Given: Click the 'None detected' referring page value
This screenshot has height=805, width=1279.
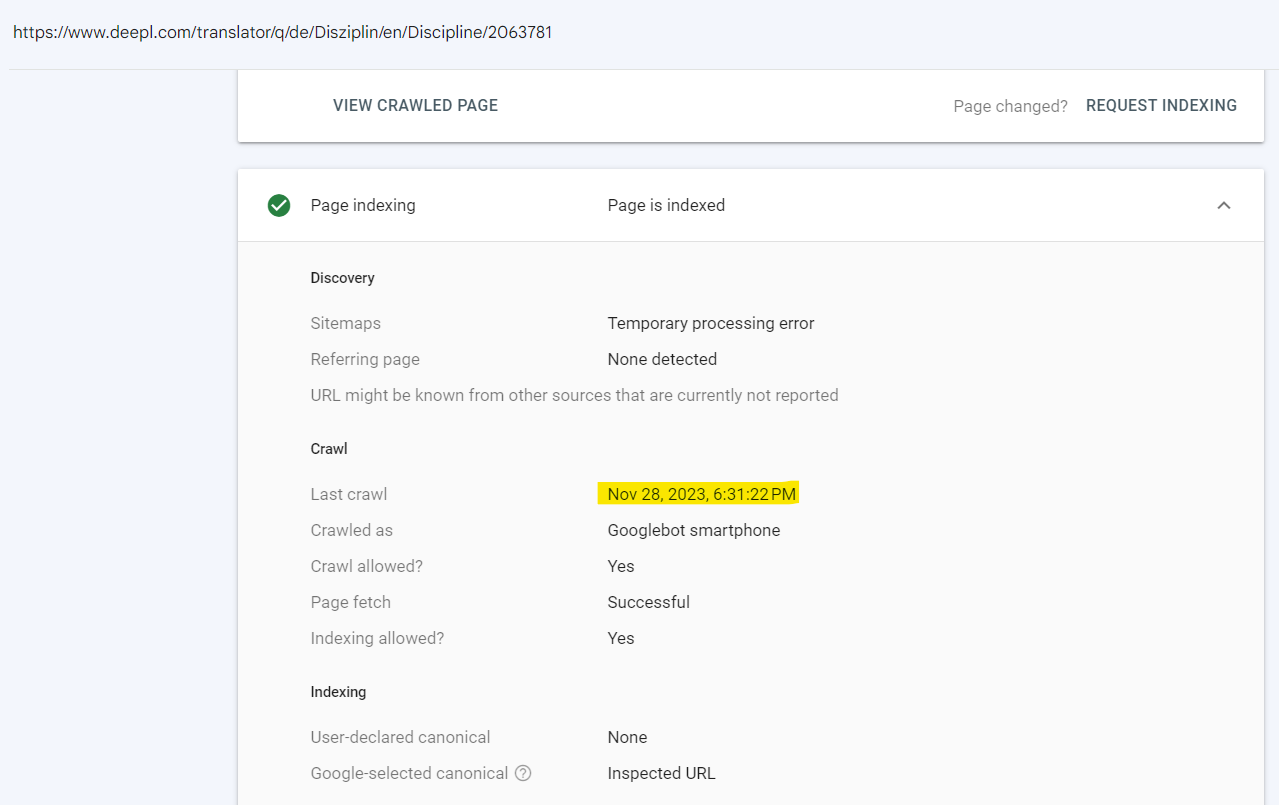Looking at the screenshot, I should [662, 359].
